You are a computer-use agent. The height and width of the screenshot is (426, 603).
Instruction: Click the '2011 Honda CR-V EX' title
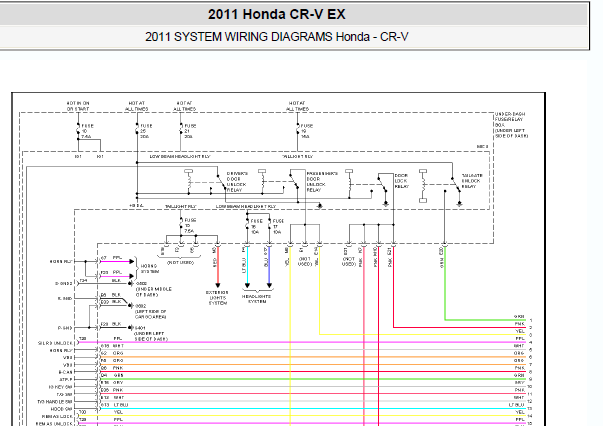[277, 14]
